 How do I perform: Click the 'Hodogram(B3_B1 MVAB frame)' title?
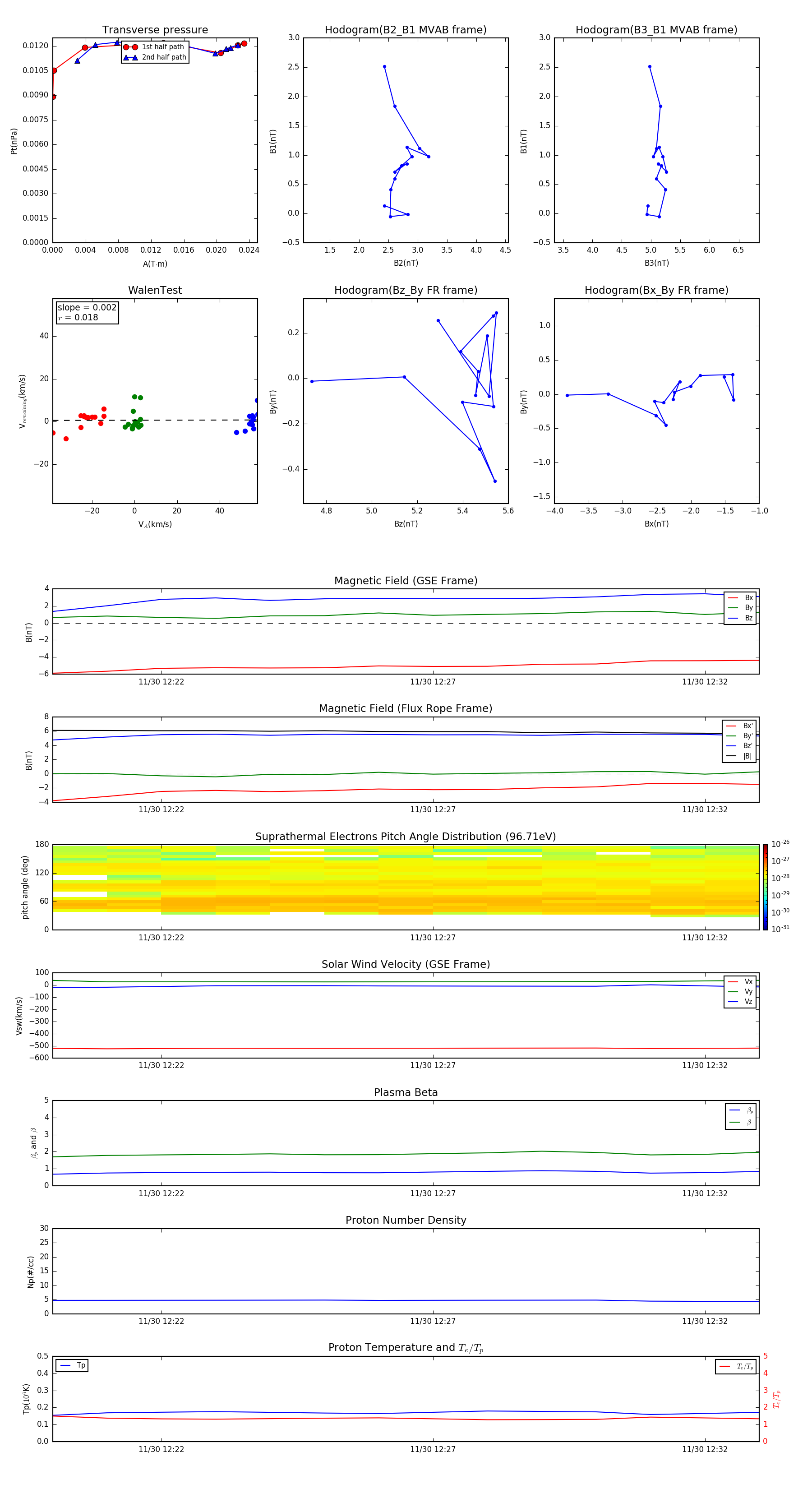pos(656,30)
